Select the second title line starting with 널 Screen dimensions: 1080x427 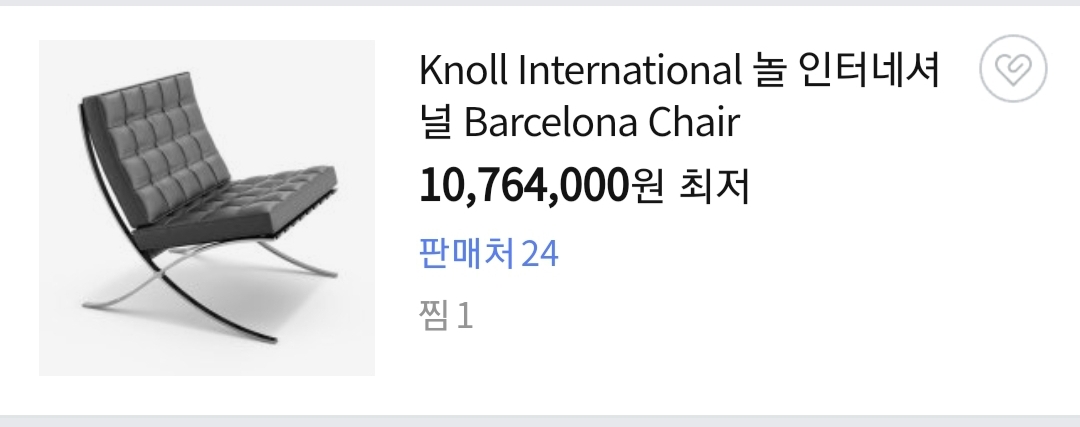pyautogui.click(x=580, y=124)
